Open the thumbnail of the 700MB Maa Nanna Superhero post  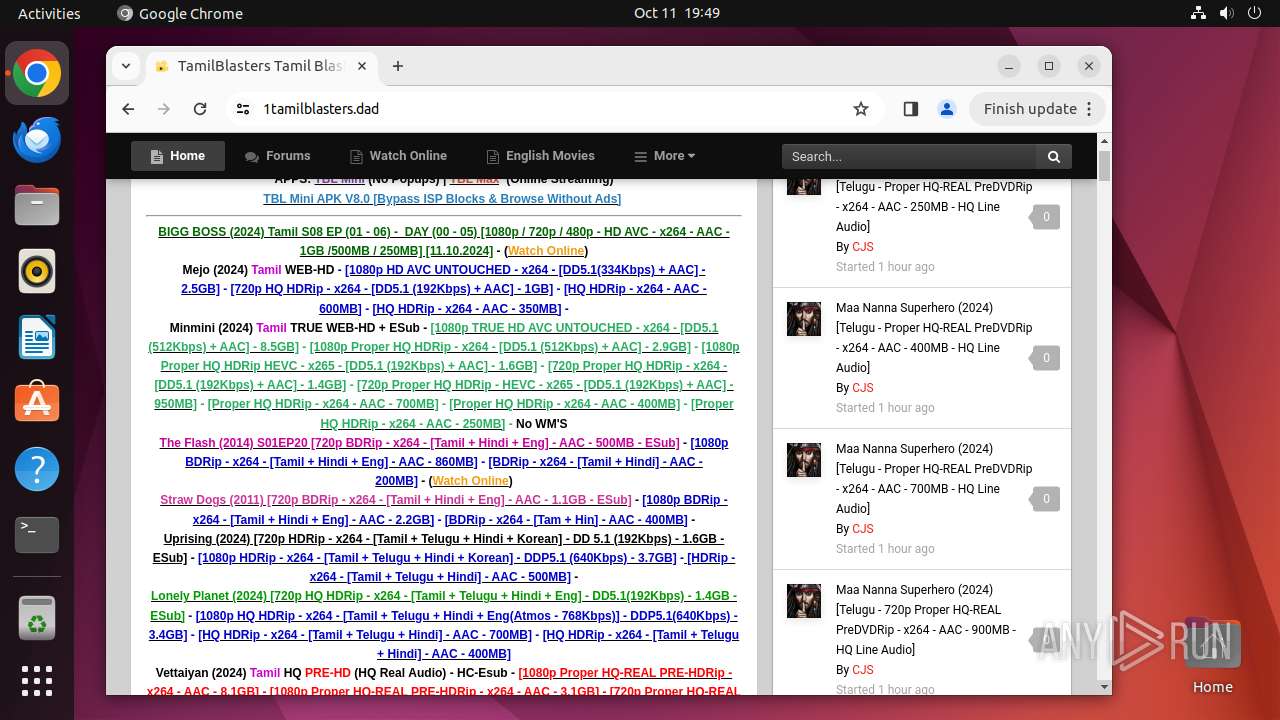[x=804, y=460]
